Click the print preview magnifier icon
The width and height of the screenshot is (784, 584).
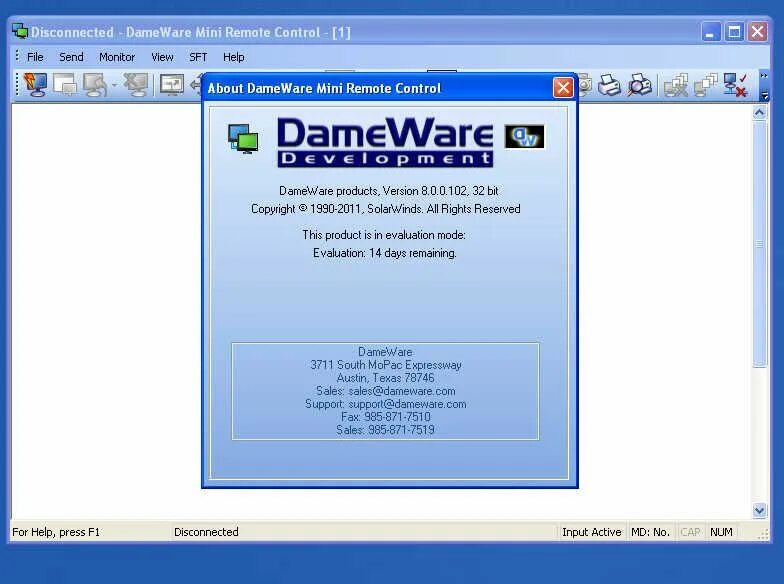click(x=640, y=84)
